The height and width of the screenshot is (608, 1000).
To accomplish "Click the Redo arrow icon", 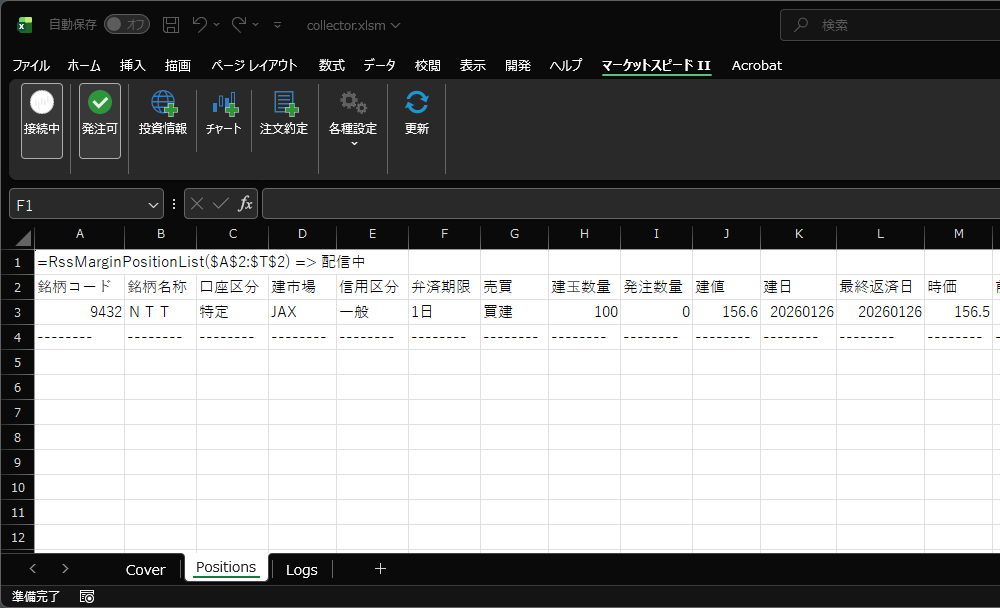I will (239, 24).
